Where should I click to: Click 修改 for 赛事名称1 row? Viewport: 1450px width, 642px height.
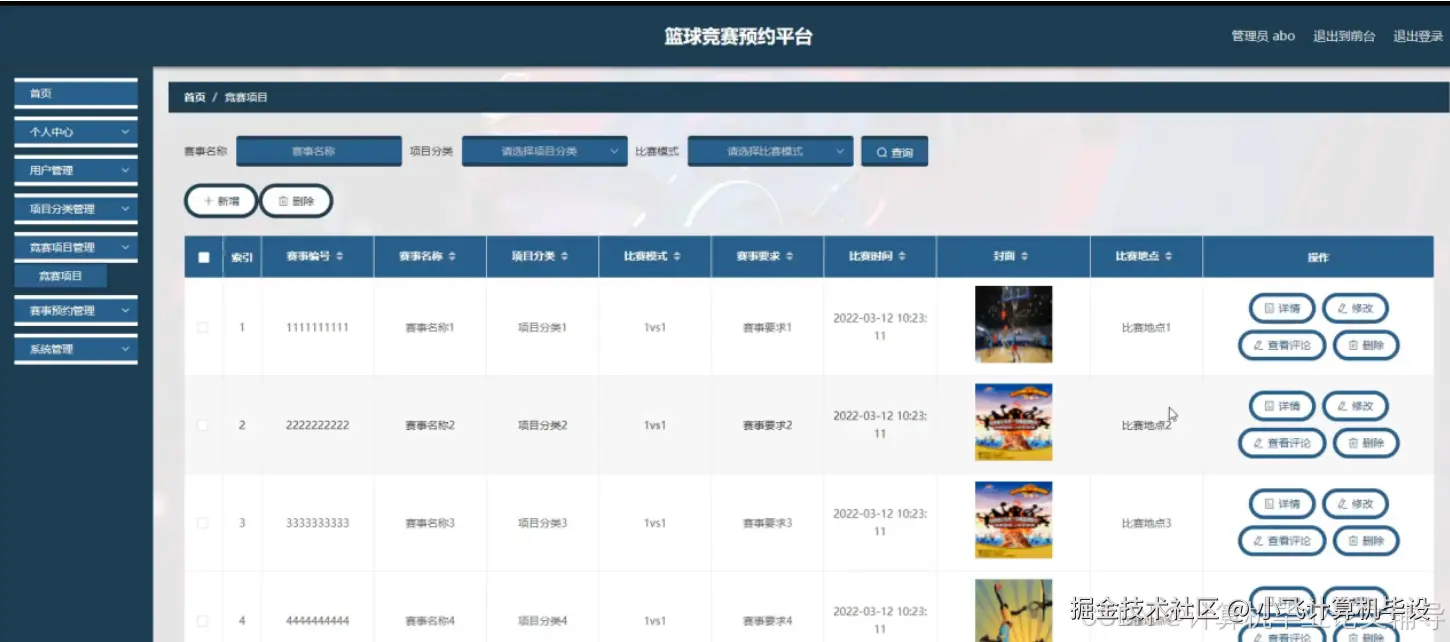1355,308
